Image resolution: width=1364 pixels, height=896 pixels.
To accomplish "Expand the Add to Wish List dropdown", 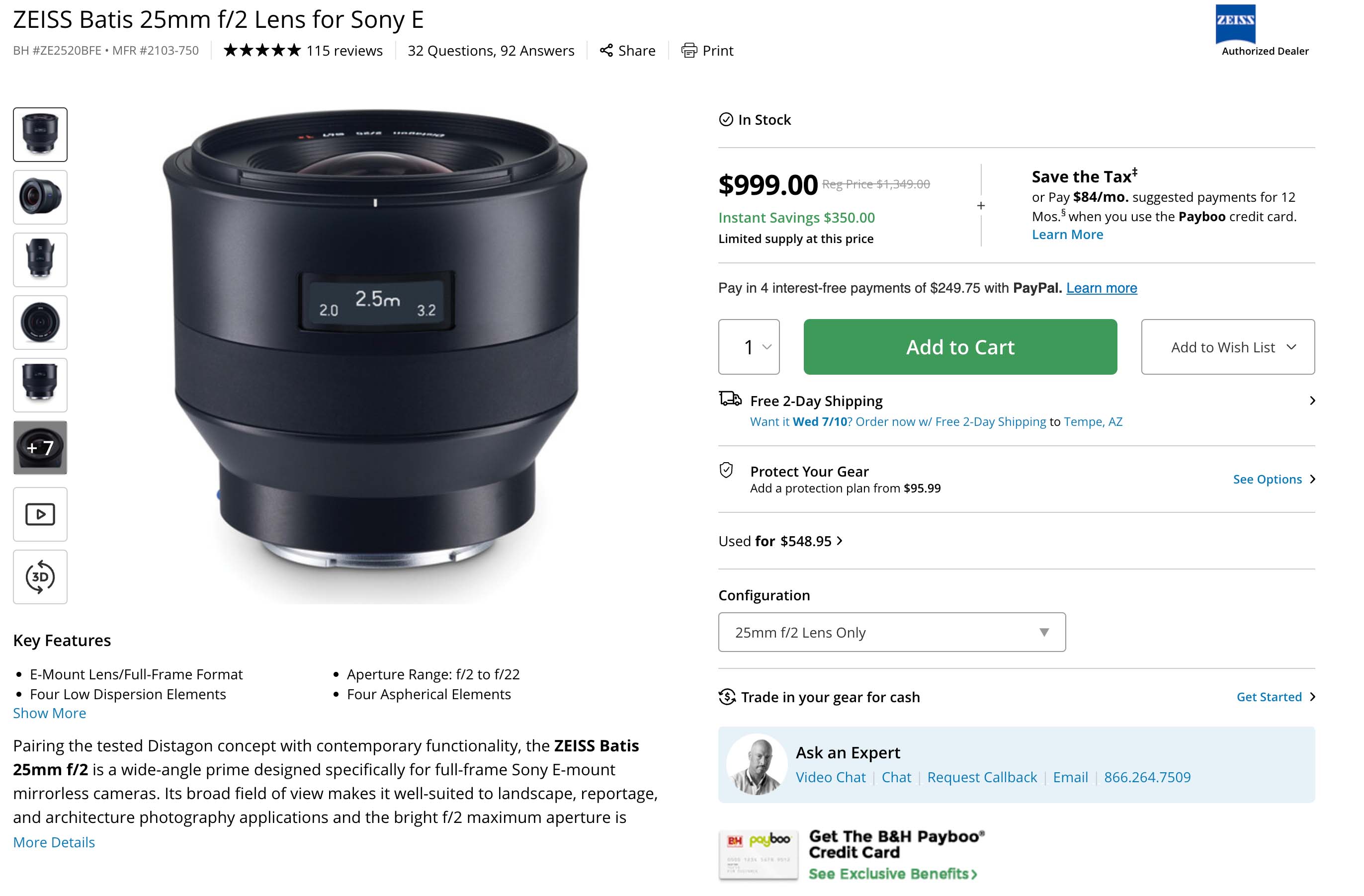I will click(x=1228, y=346).
